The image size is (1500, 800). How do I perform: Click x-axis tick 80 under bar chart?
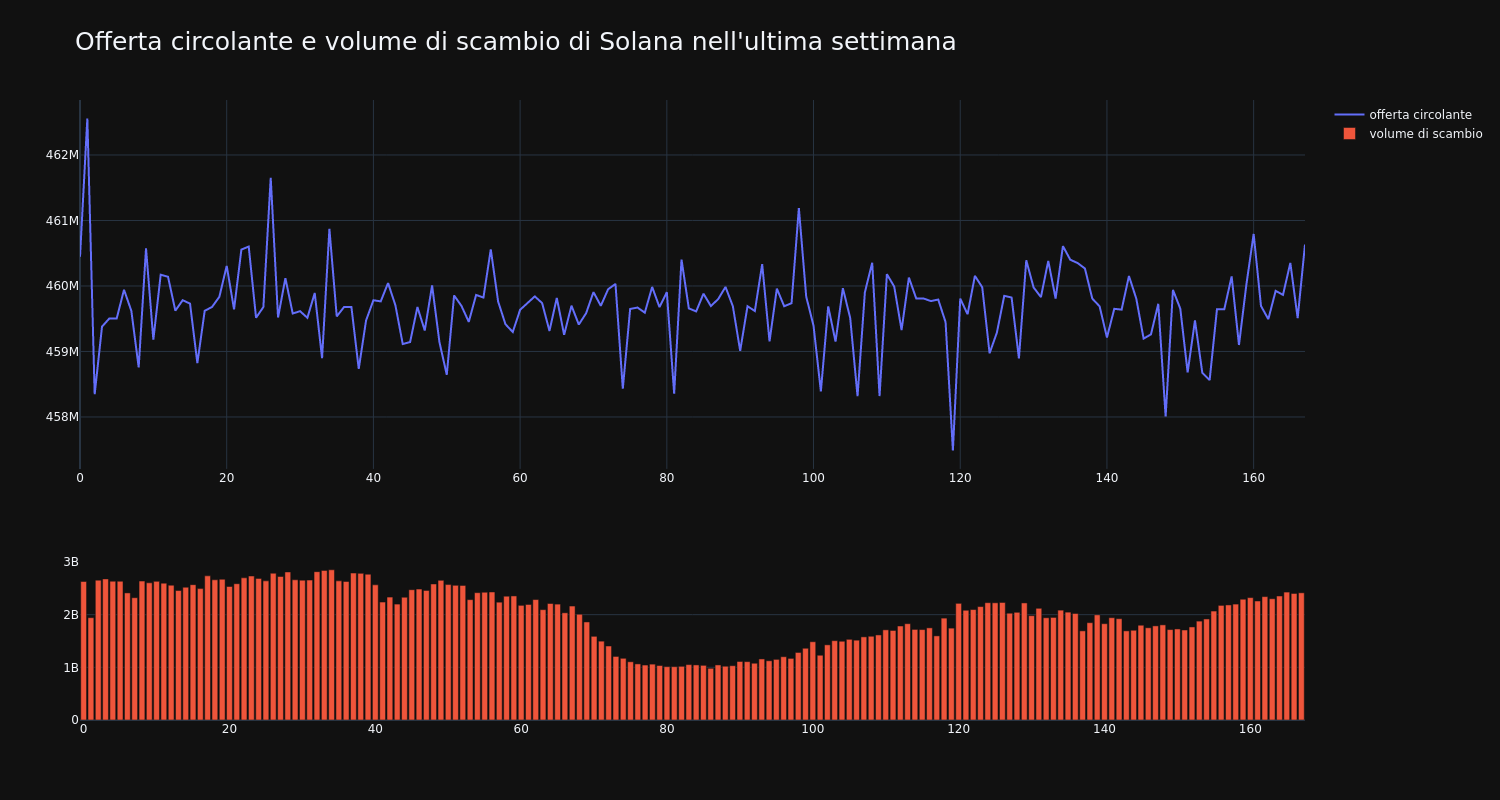coord(667,729)
